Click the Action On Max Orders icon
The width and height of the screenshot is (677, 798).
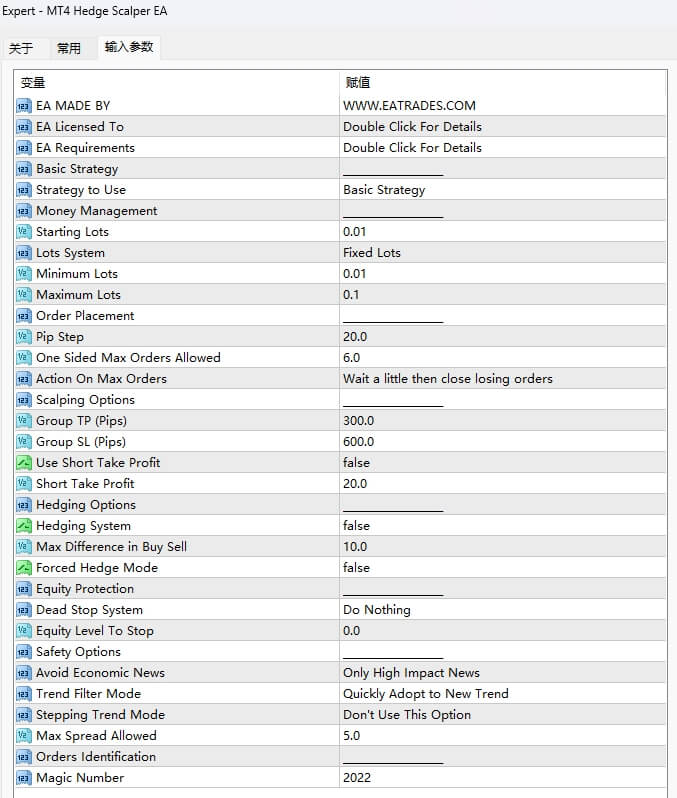tap(24, 379)
